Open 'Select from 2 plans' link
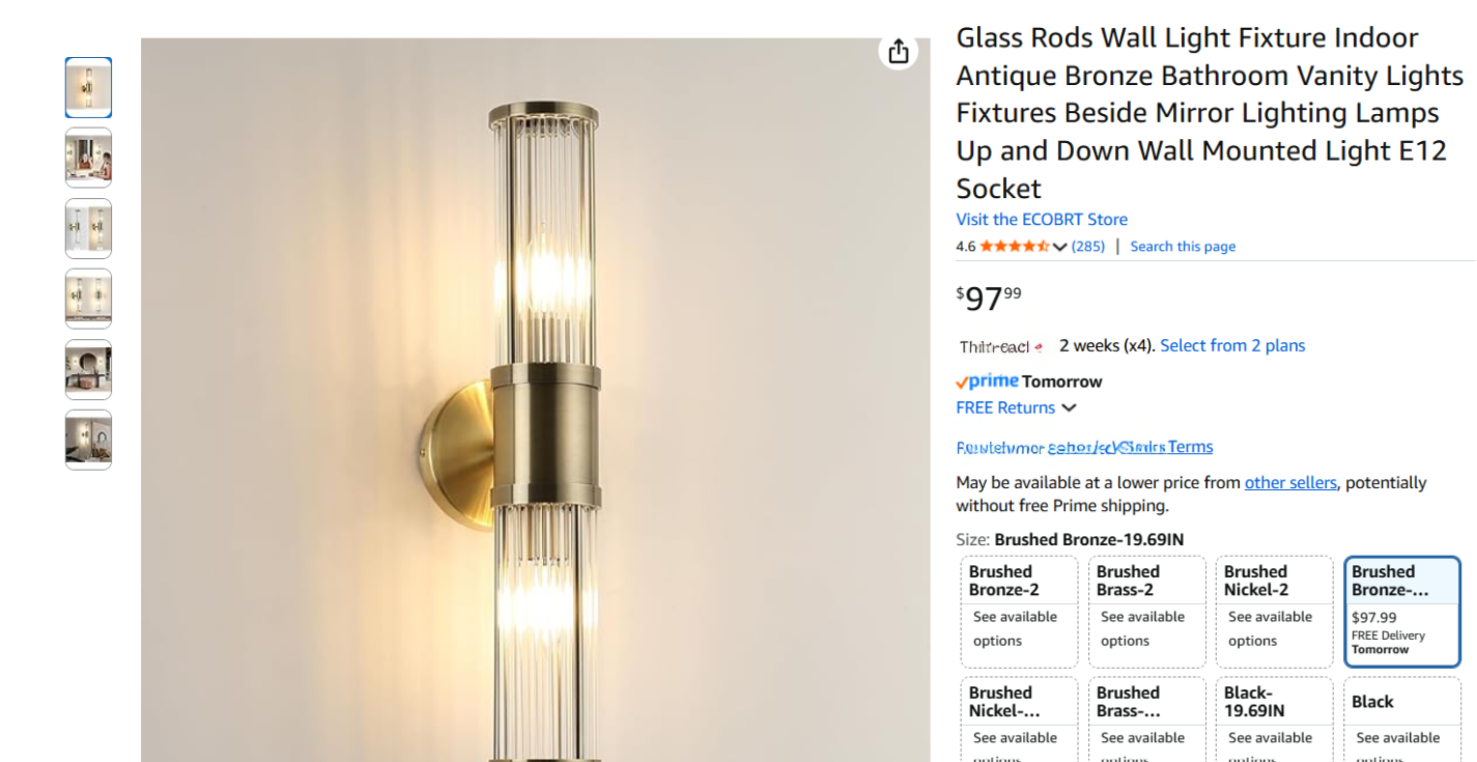This screenshot has height=762, width=1477. (x=1232, y=345)
